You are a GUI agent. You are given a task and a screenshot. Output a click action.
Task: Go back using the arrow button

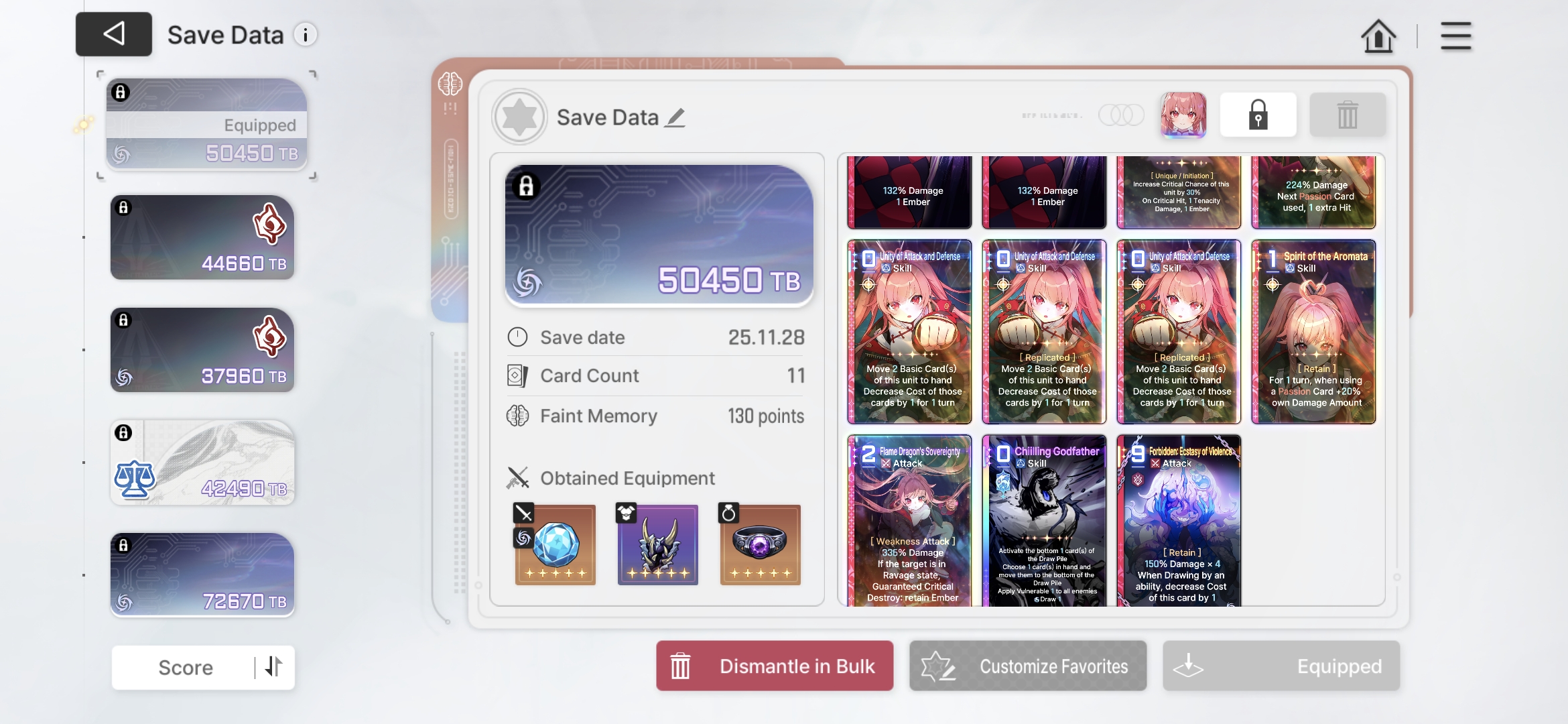click(113, 34)
